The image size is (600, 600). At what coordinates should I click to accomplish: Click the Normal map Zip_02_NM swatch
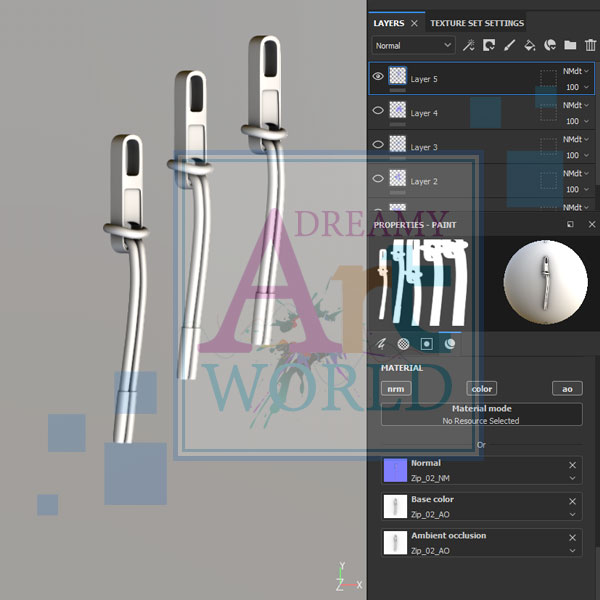pos(396,470)
